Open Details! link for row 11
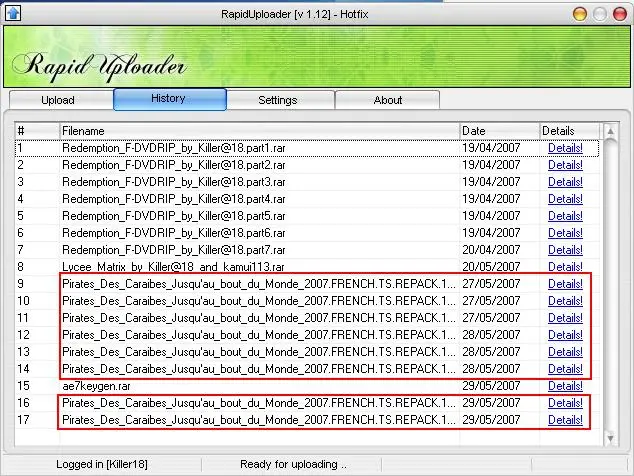634x476 pixels. (x=565, y=318)
